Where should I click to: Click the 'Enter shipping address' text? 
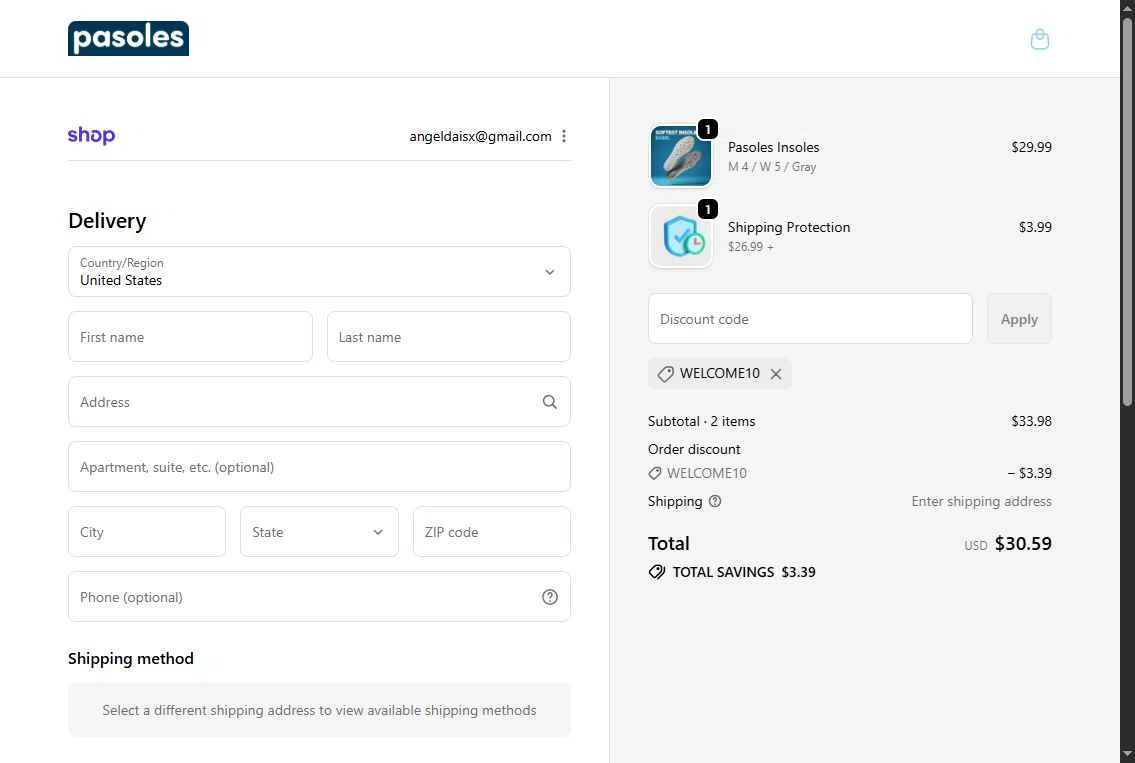[x=982, y=501]
